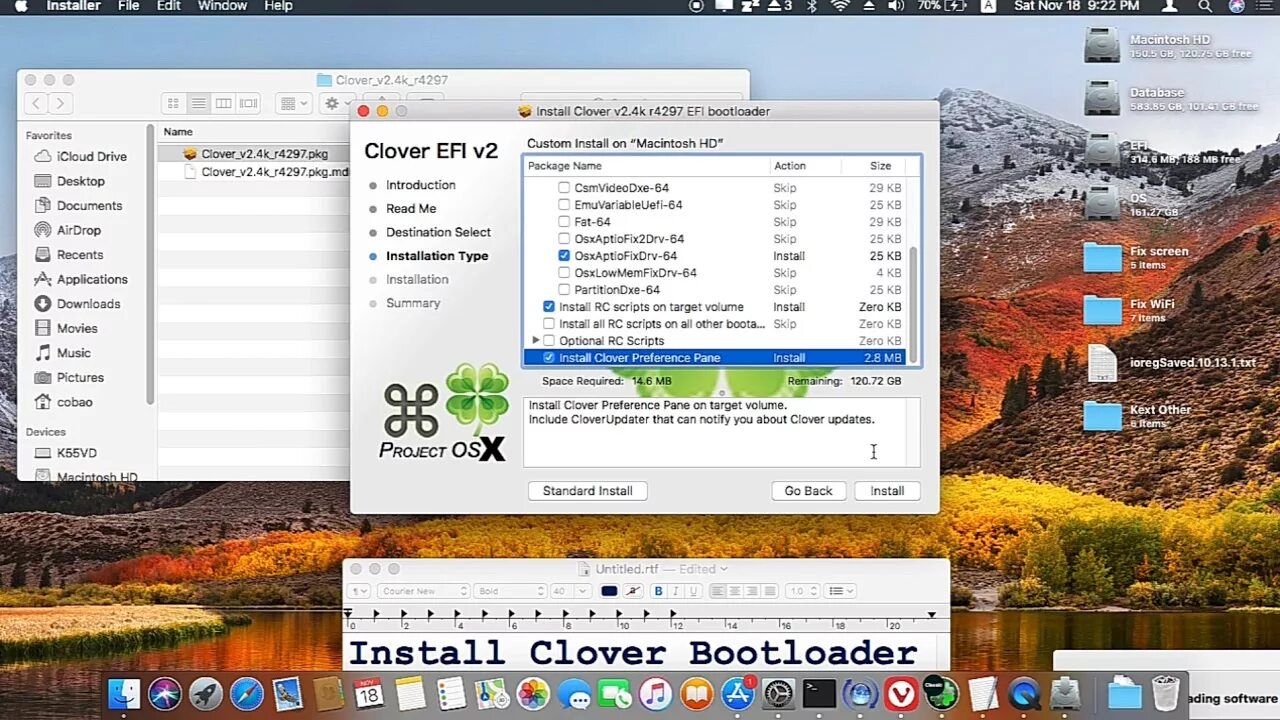
Task: Open the Window menu
Action: (x=222, y=6)
